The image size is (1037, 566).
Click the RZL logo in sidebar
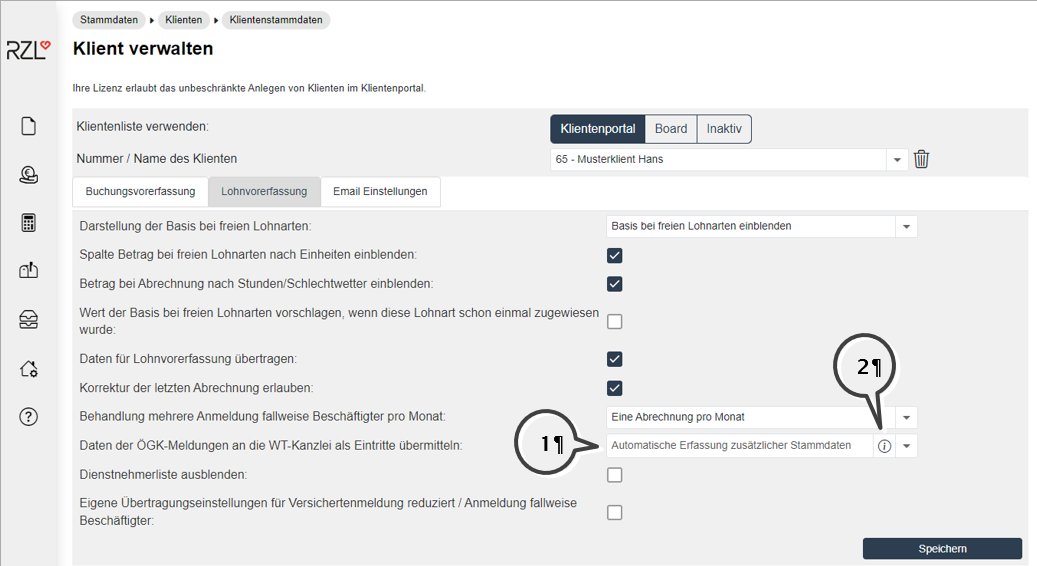click(28, 50)
